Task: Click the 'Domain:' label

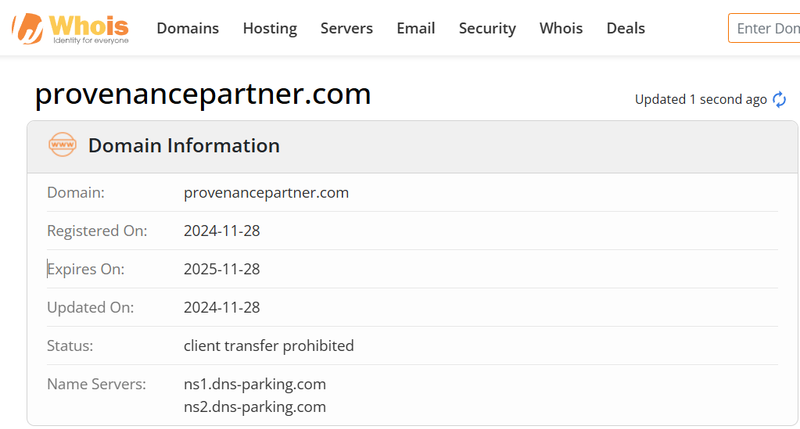Action: [x=76, y=192]
